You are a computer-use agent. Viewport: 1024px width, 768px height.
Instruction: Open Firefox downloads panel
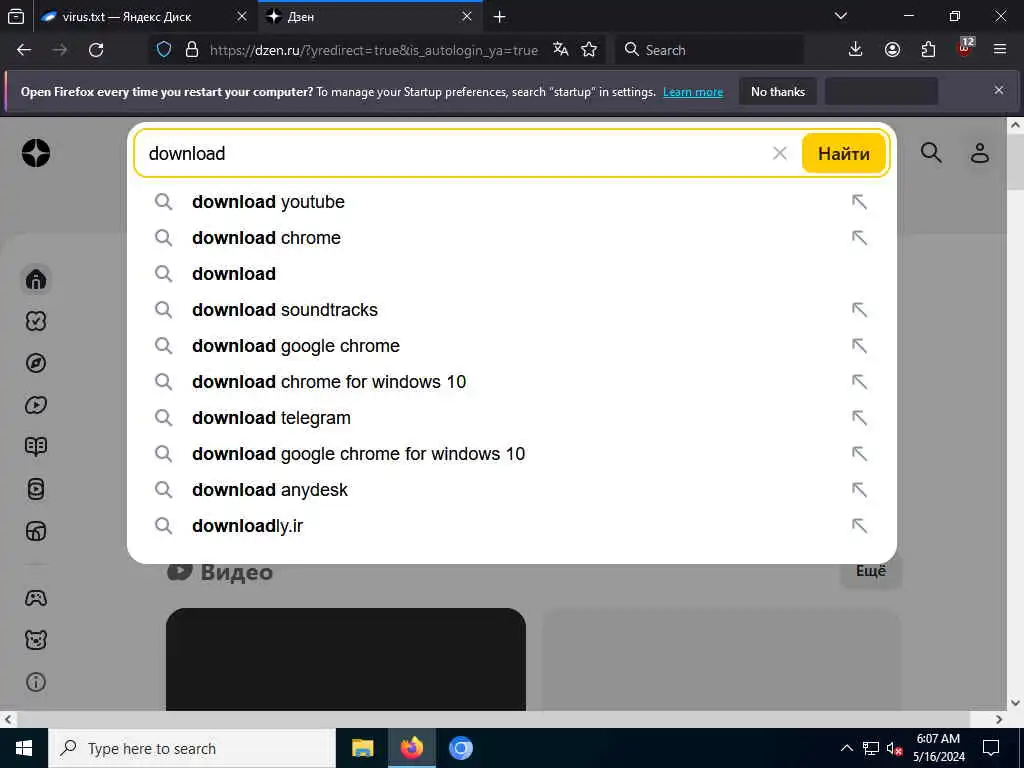[x=856, y=50]
